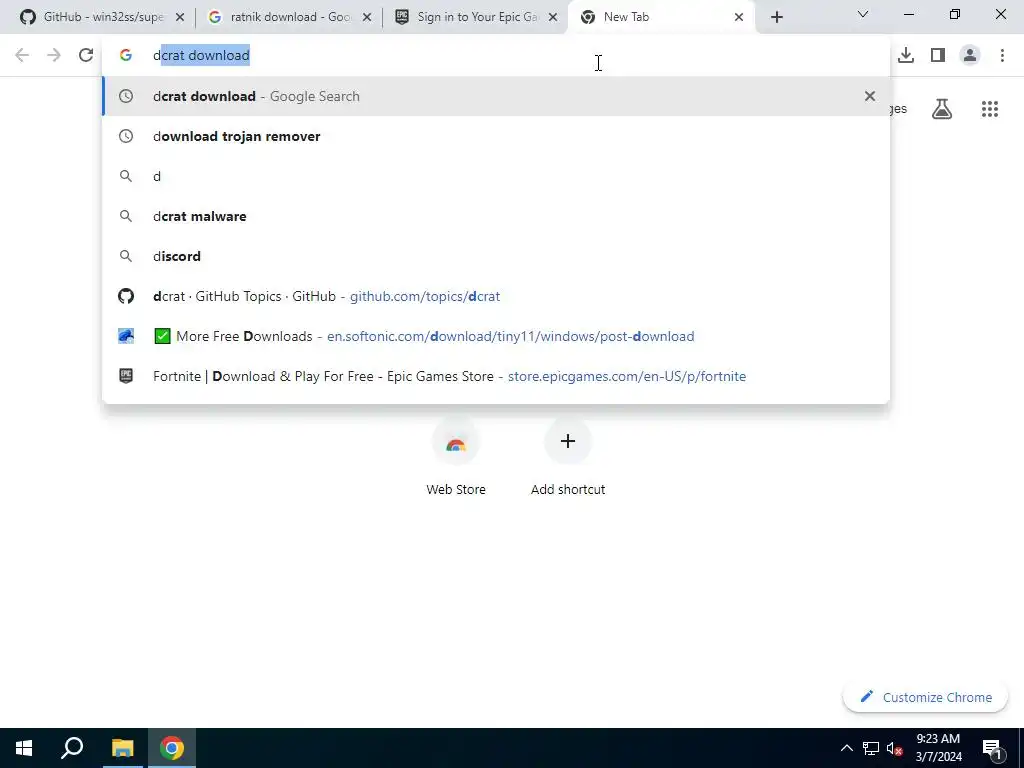Image resolution: width=1024 pixels, height=768 pixels.
Task: Open the Web Store shortcut
Action: point(456,456)
